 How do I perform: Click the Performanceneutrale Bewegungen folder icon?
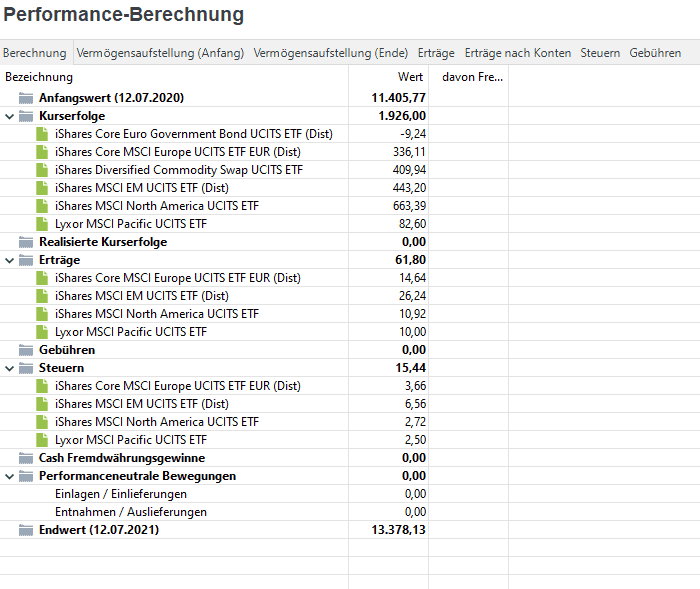[26, 476]
